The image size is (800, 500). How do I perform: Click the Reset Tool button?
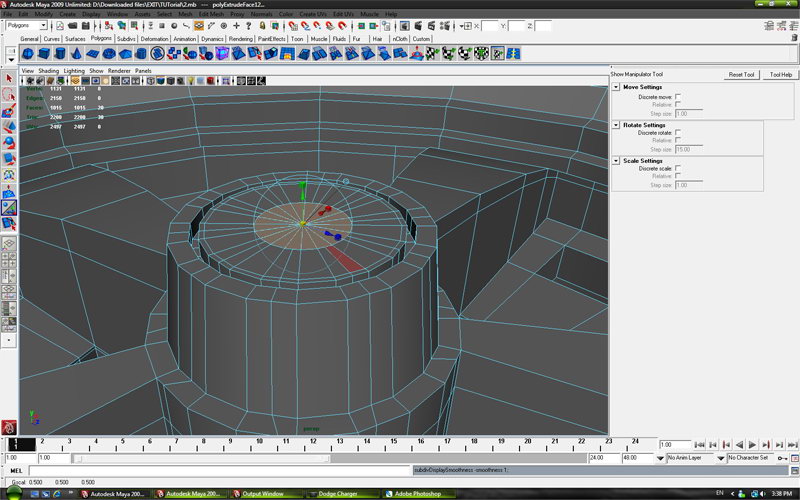pos(741,74)
